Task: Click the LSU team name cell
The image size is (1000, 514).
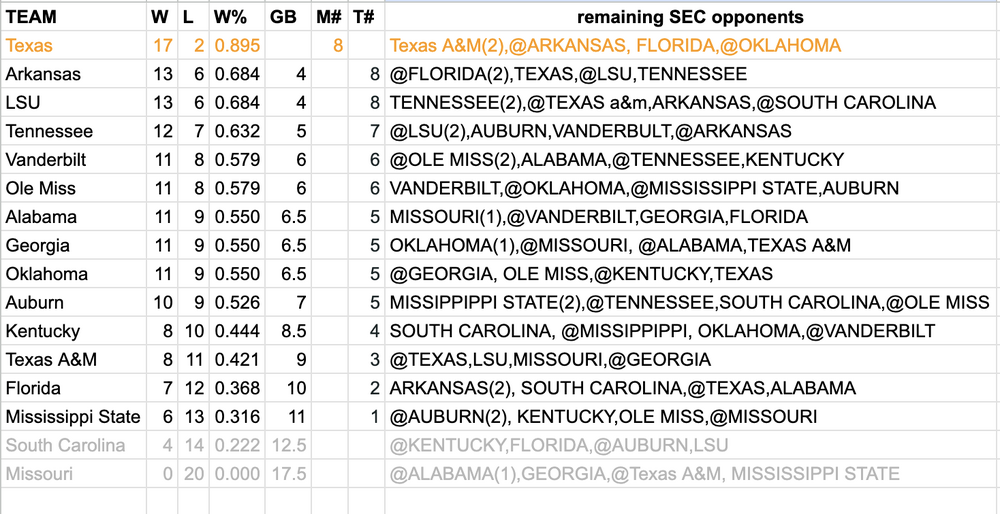Action: (x=24, y=103)
